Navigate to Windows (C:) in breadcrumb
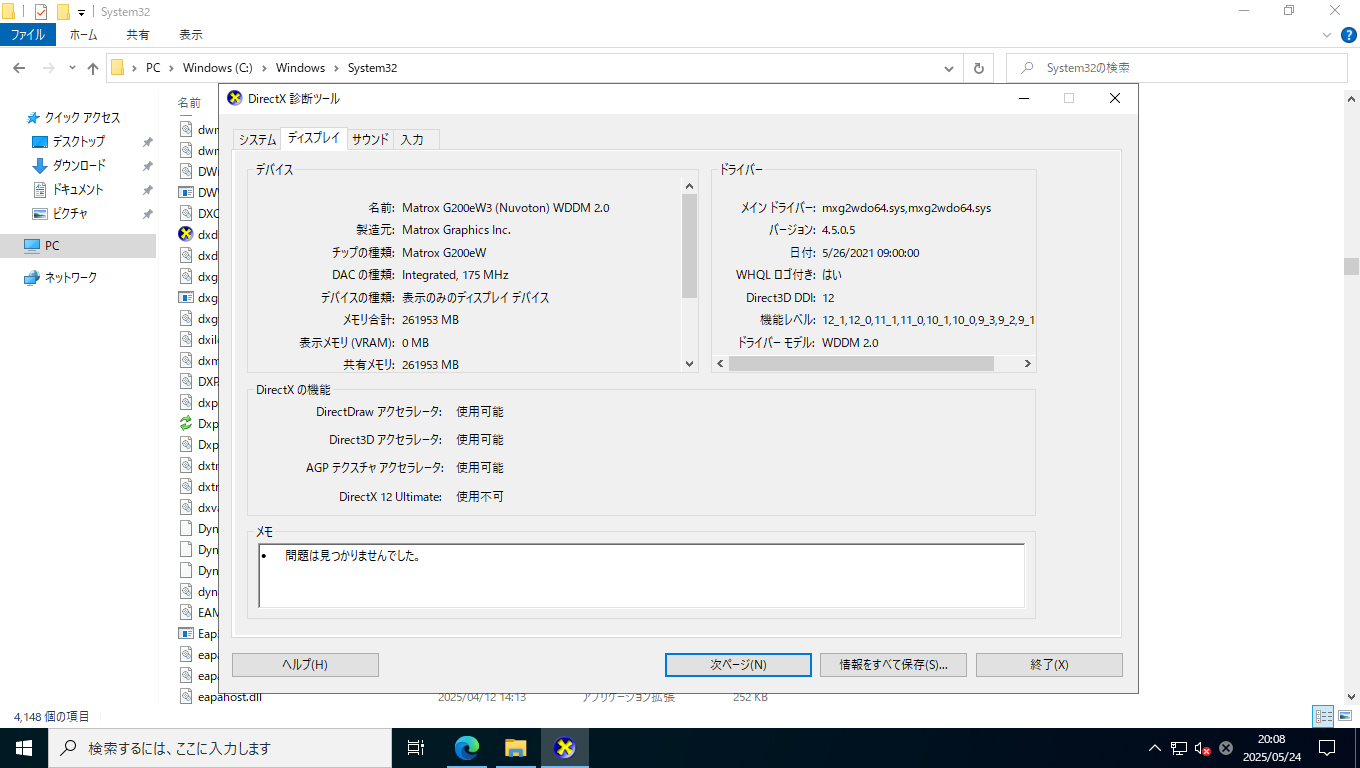Screen dimensions: 1360x768 (217, 68)
